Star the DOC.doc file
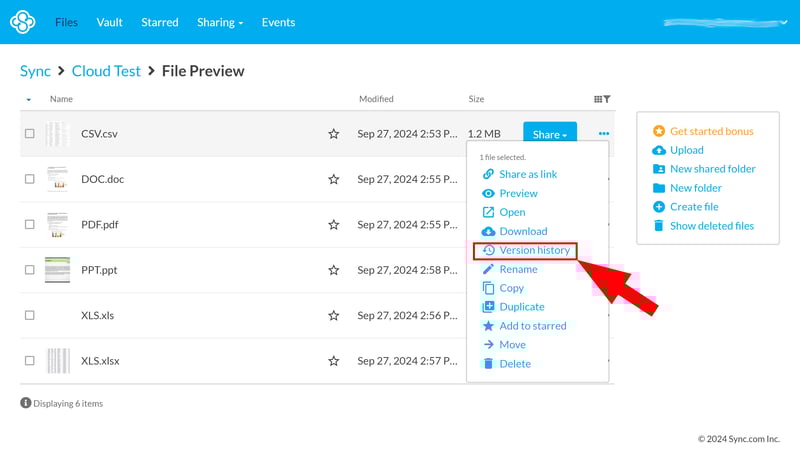Screen dimensions: 800x450 pos(334,179)
